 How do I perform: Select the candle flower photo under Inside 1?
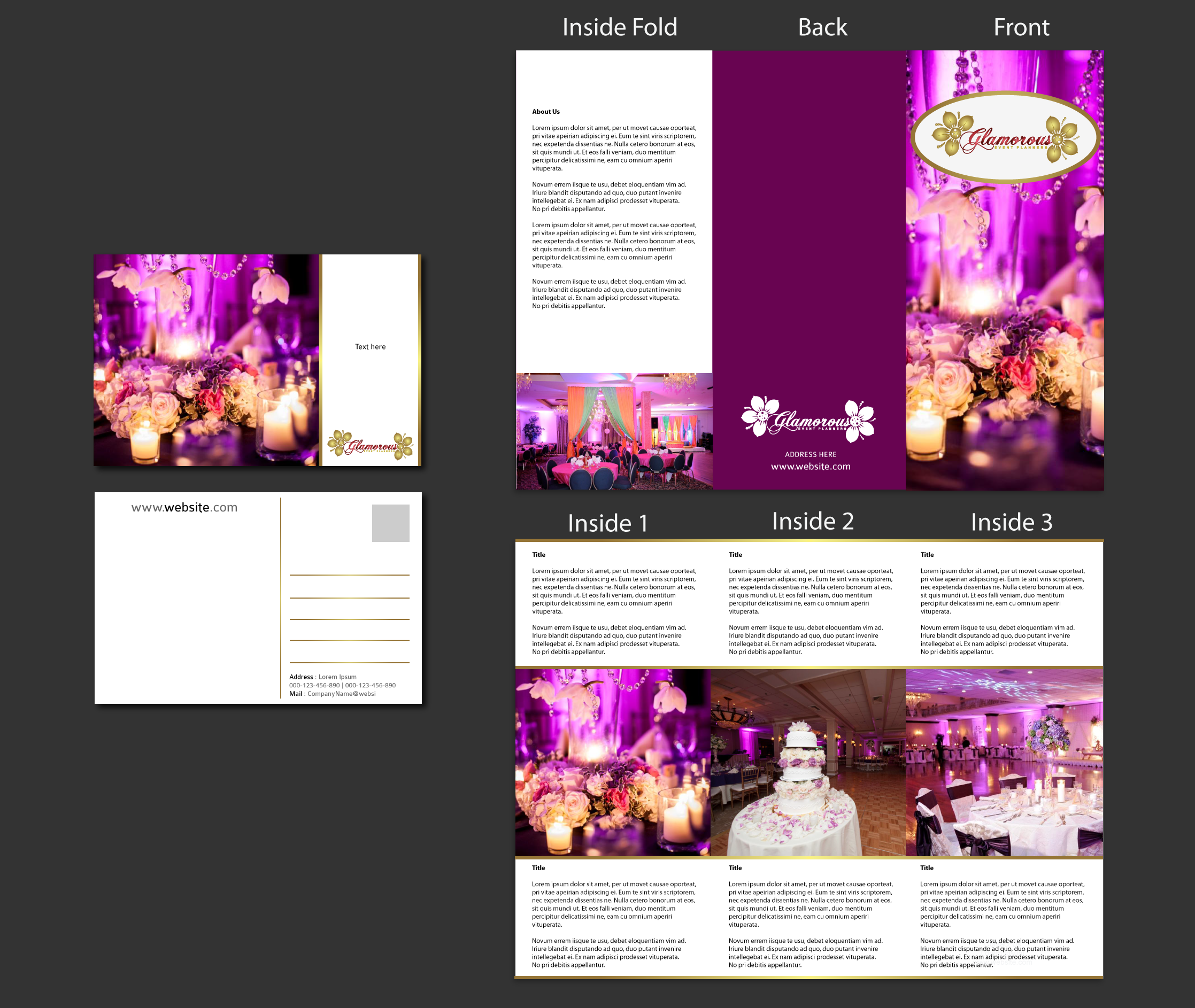pyautogui.click(x=613, y=762)
